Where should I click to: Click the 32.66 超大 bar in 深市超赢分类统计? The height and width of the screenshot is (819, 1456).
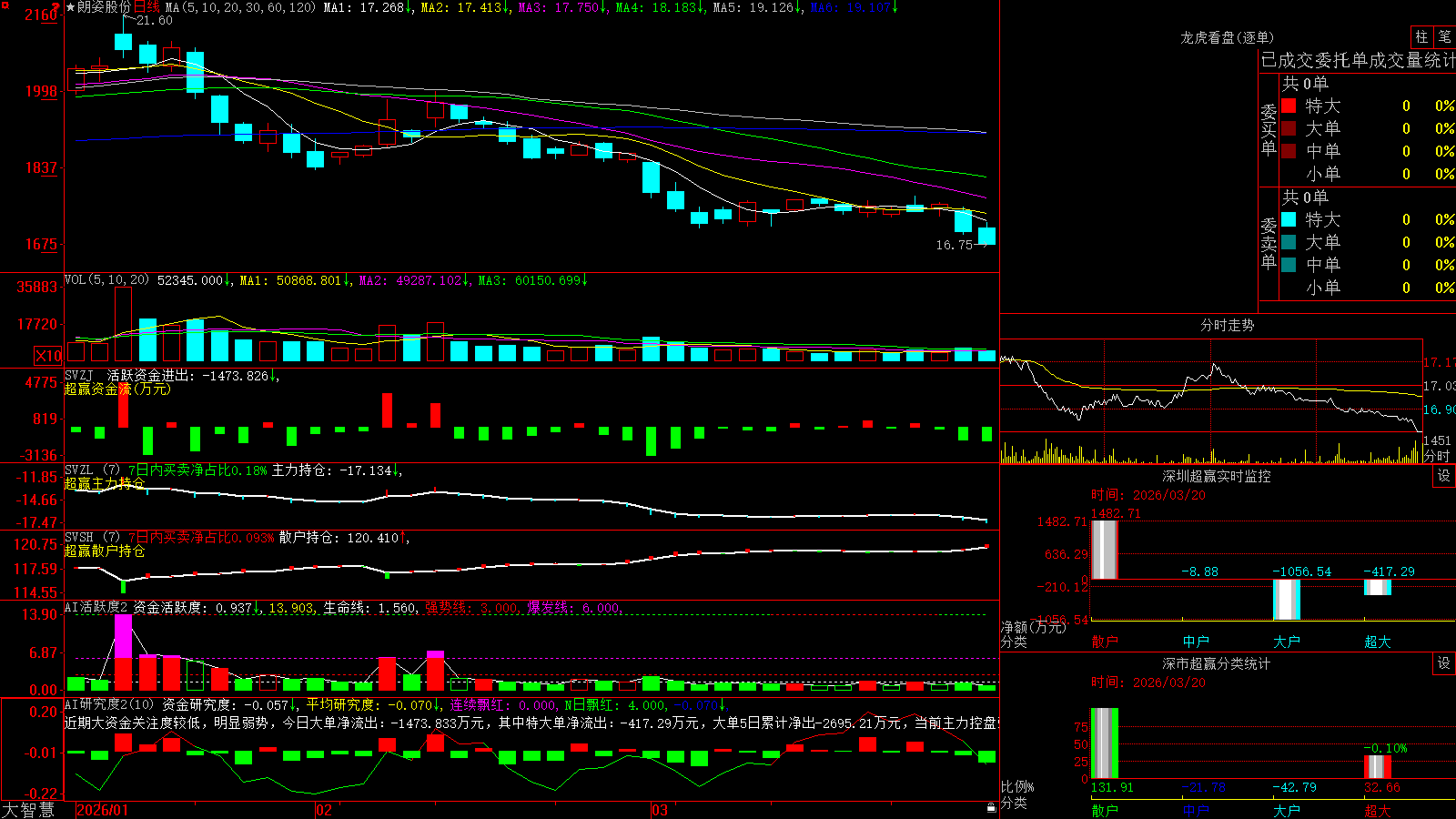point(1378,766)
